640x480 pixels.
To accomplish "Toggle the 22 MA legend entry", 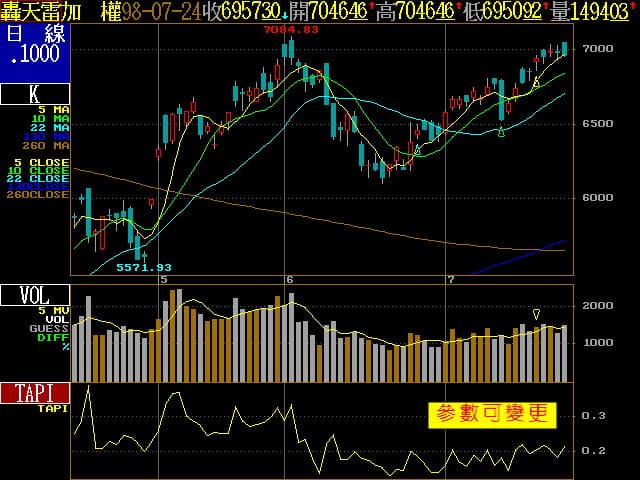I will point(54,127).
